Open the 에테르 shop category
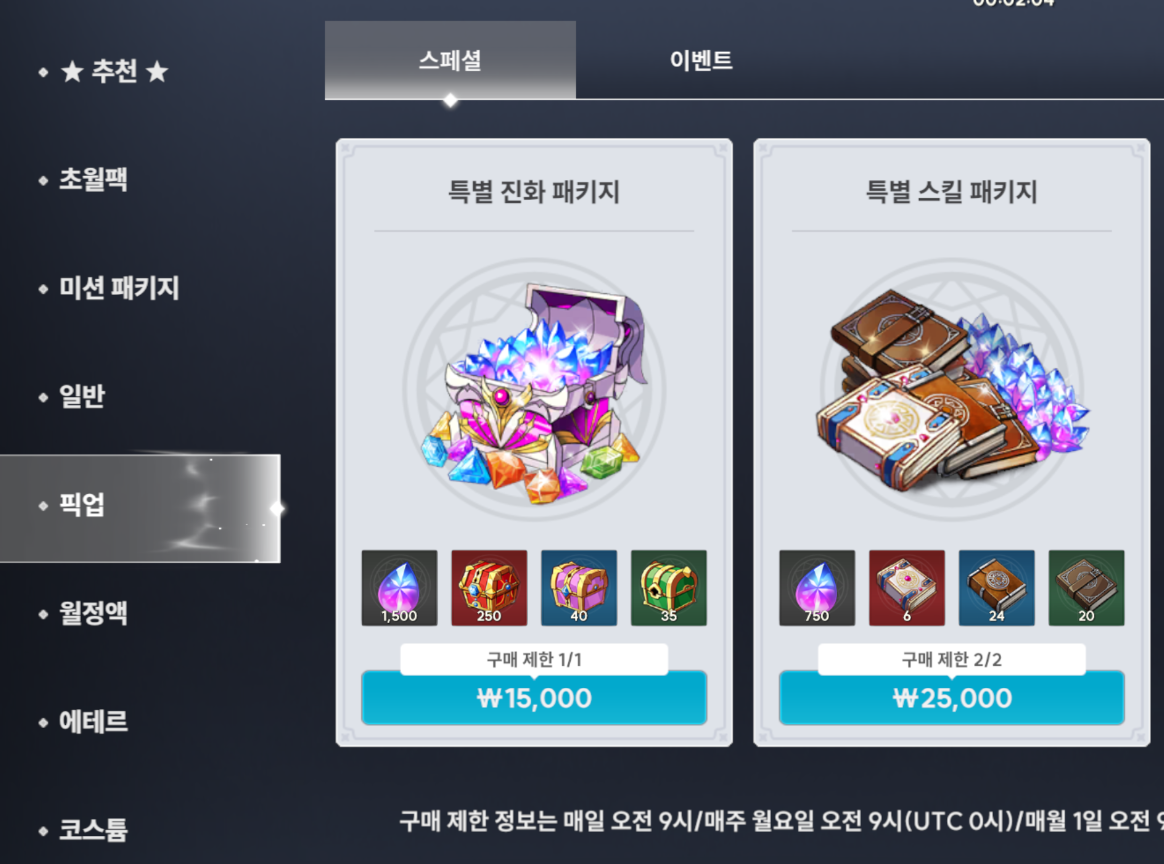Screen dimensions: 1164x864 click(x=94, y=721)
